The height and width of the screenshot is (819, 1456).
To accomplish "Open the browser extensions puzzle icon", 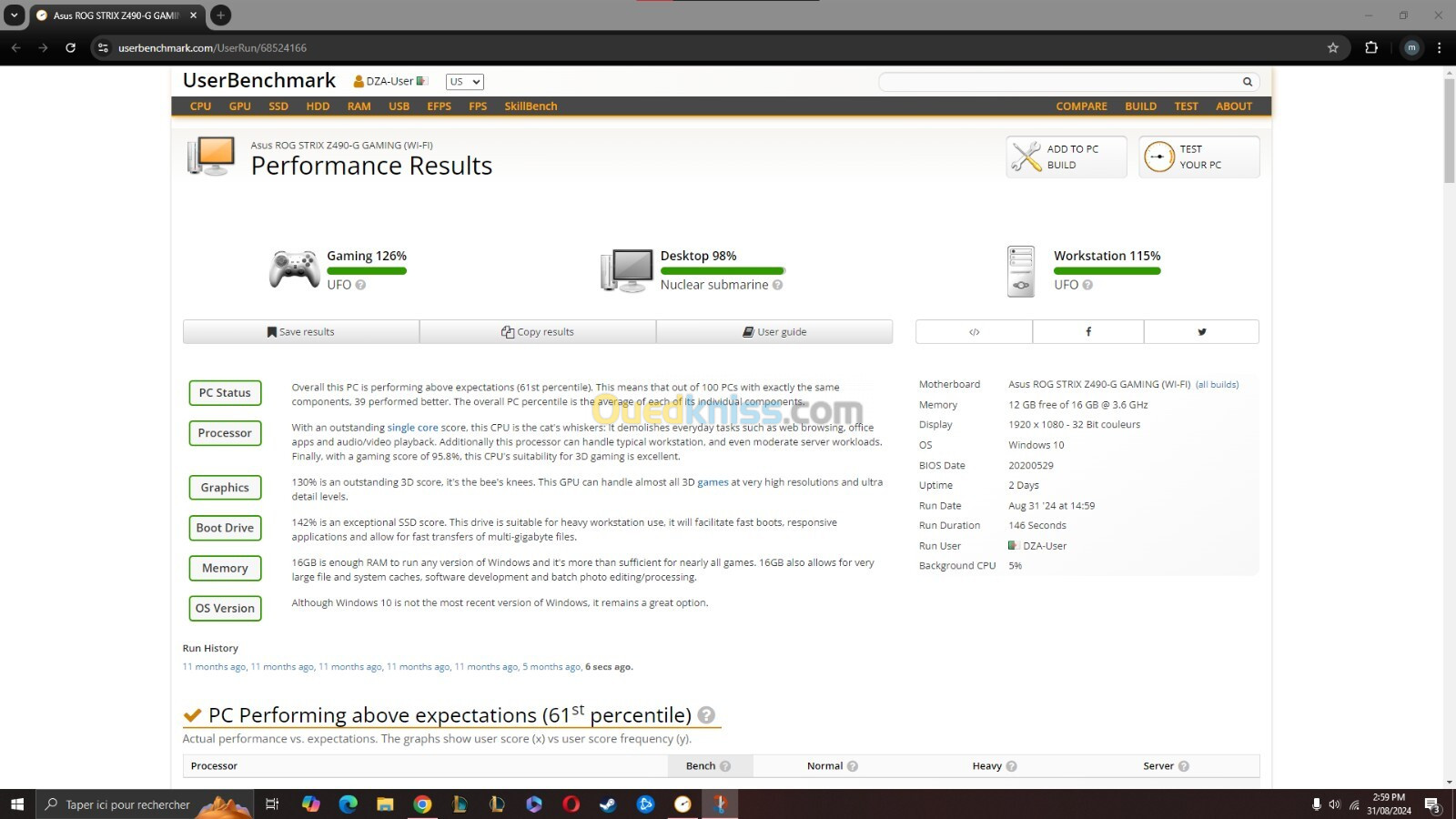I will point(1371,48).
